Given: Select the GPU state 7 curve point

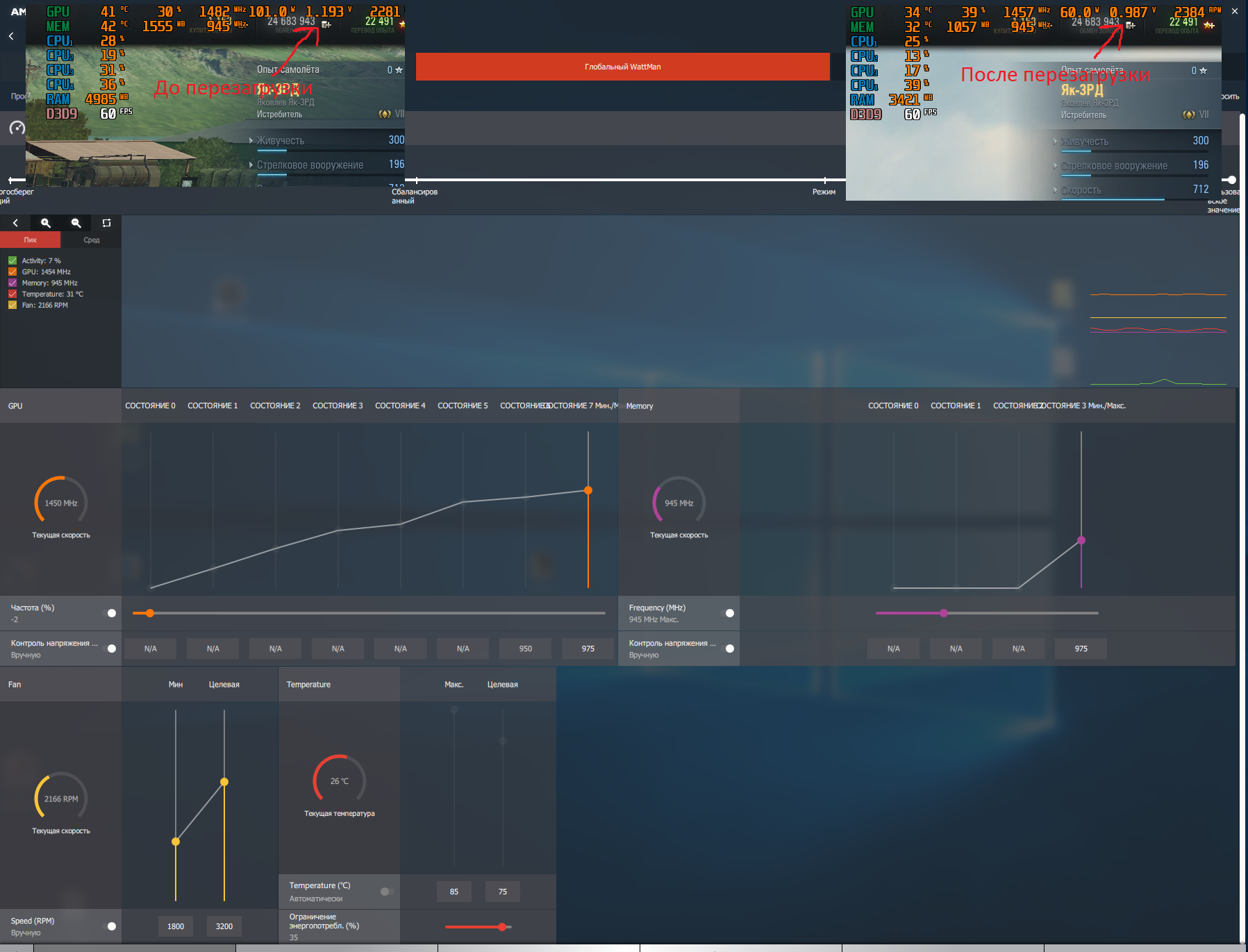Looking at the screenshot, I should tap(588, 490).
